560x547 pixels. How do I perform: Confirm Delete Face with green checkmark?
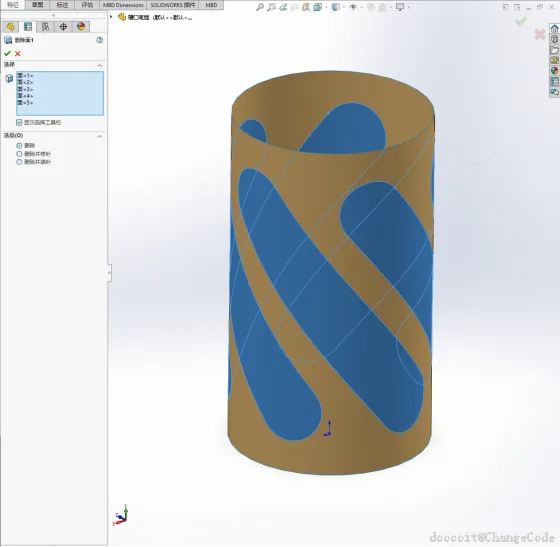coord(7,53)
